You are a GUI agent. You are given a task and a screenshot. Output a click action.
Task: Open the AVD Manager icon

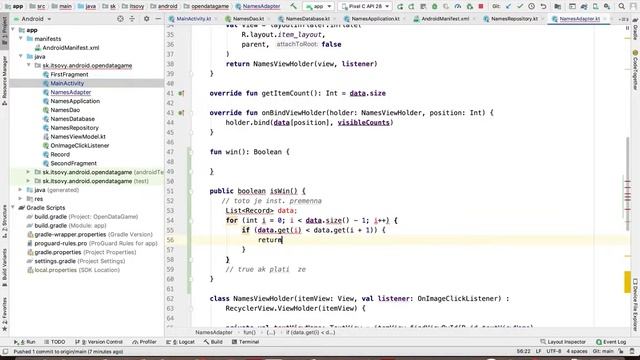(x=596, y=6)
